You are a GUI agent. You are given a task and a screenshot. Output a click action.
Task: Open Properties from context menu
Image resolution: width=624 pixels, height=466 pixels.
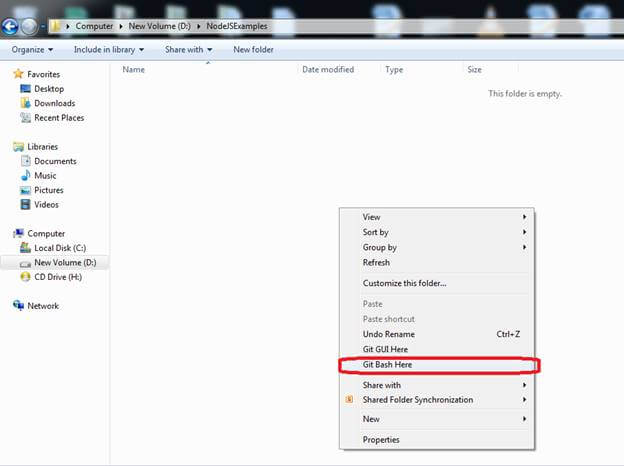point(437,439)
